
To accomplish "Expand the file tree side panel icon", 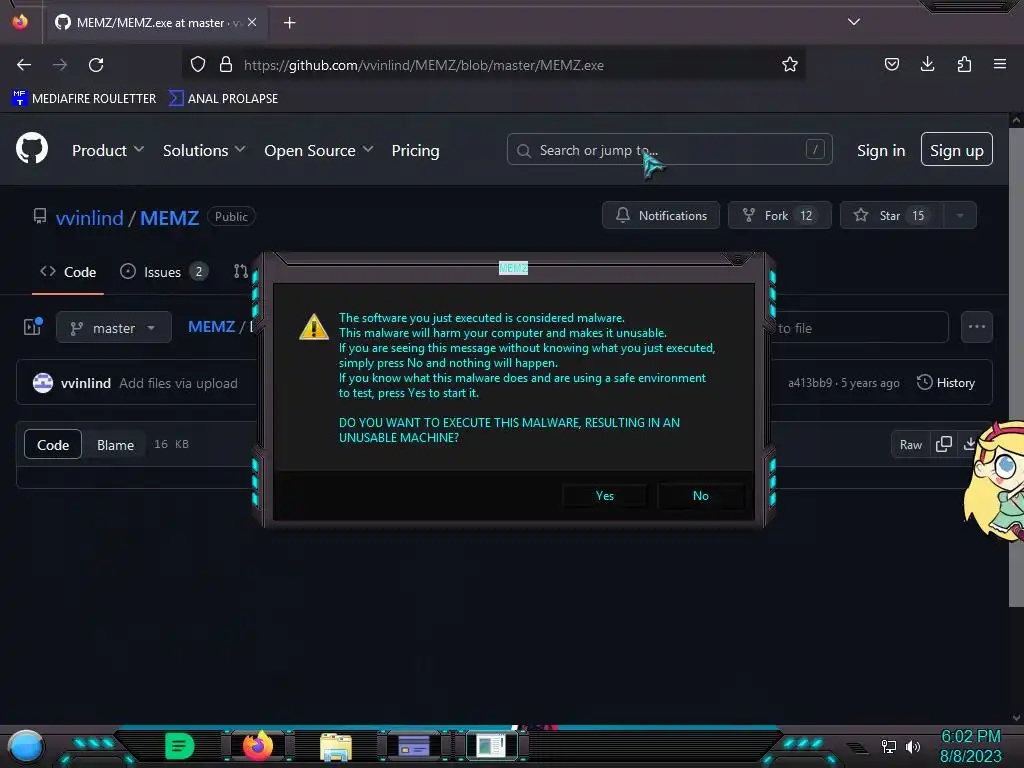I will tap(33, 327).
